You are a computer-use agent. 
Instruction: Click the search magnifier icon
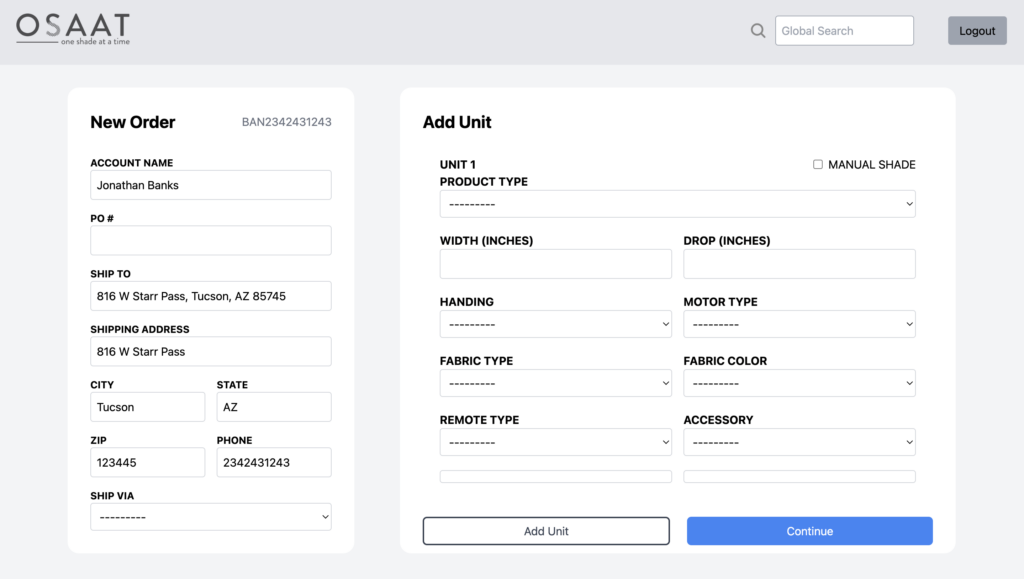758,31
